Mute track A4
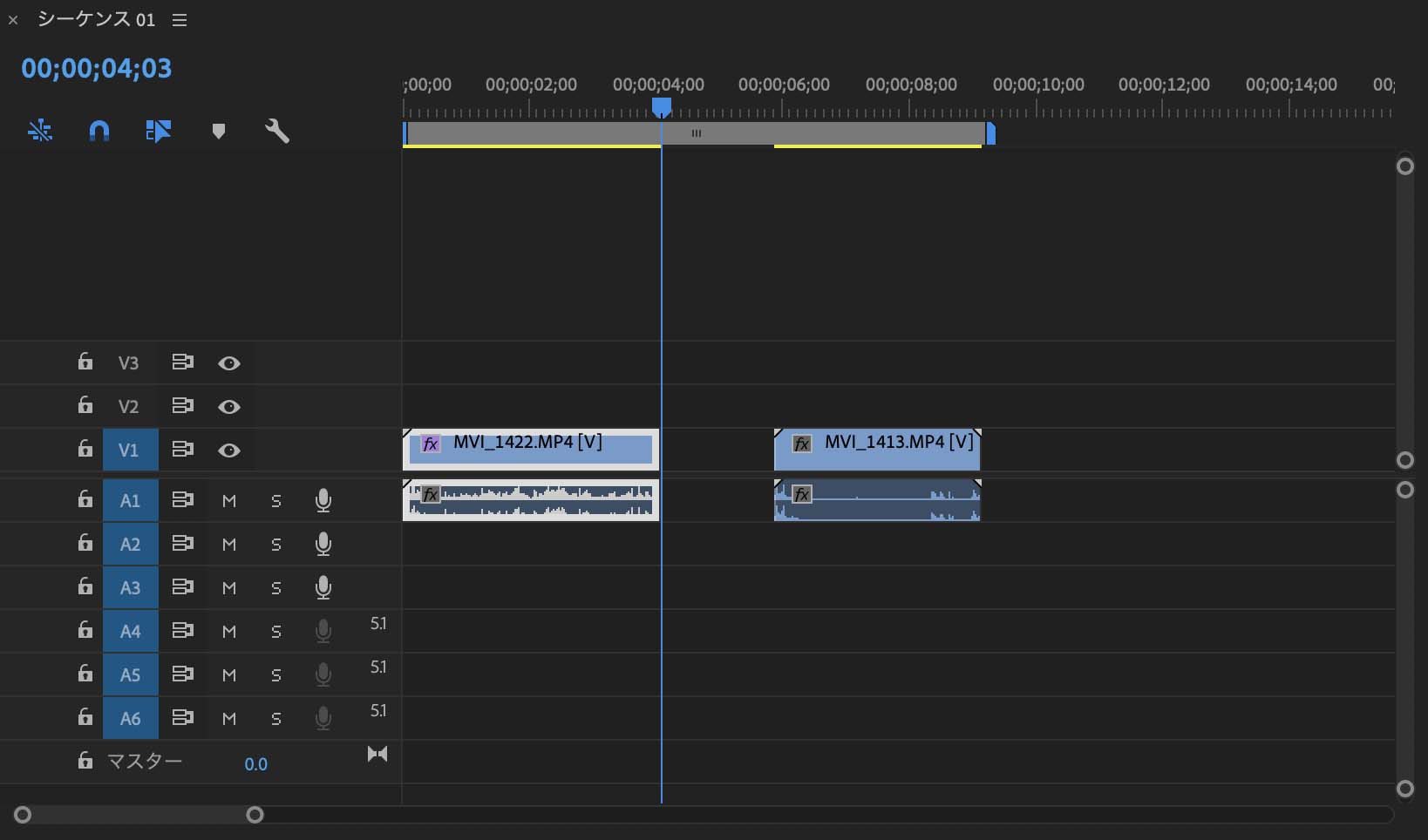 tap(229, 632)
